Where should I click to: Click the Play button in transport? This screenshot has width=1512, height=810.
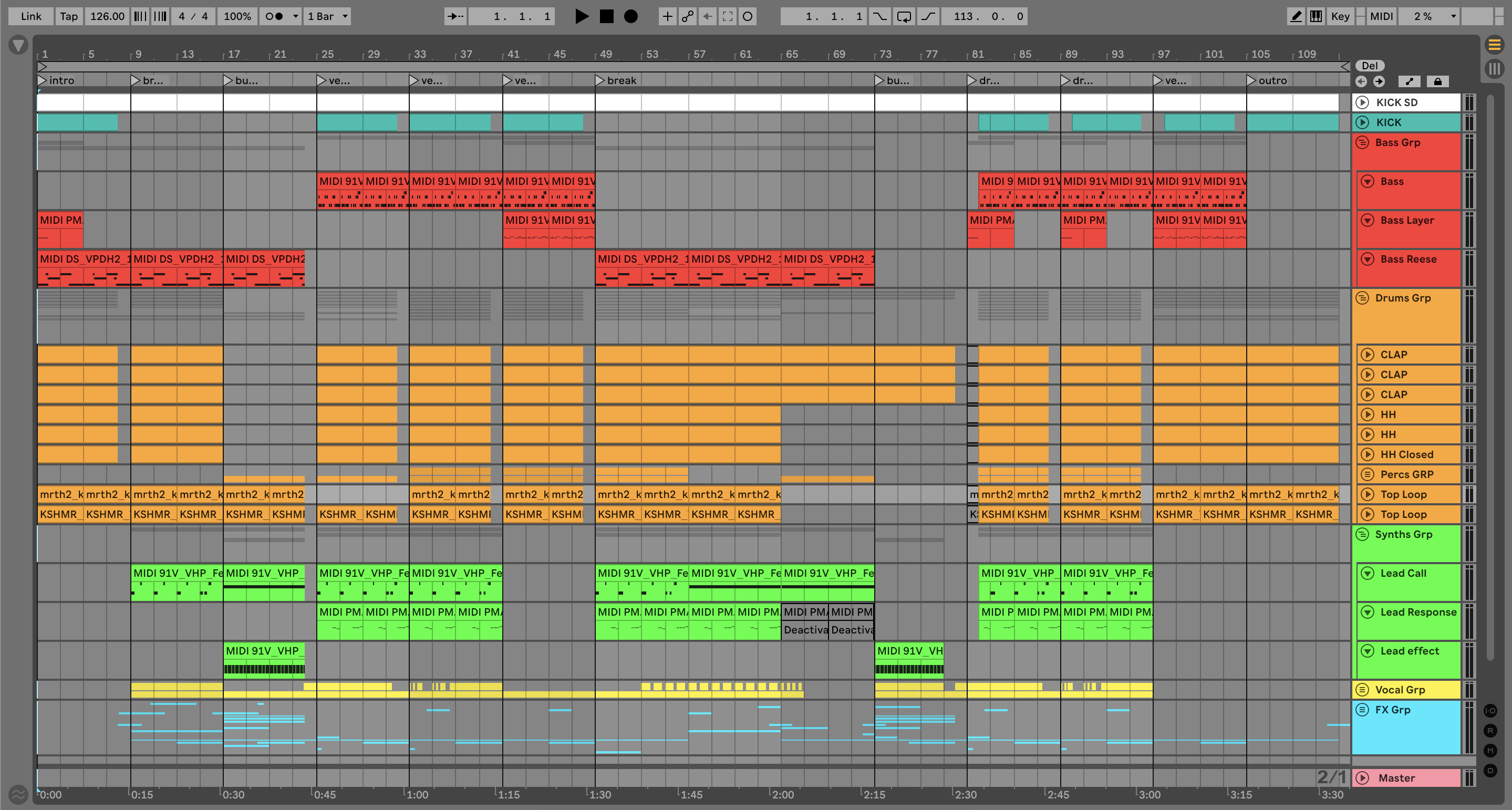point(581,16)
